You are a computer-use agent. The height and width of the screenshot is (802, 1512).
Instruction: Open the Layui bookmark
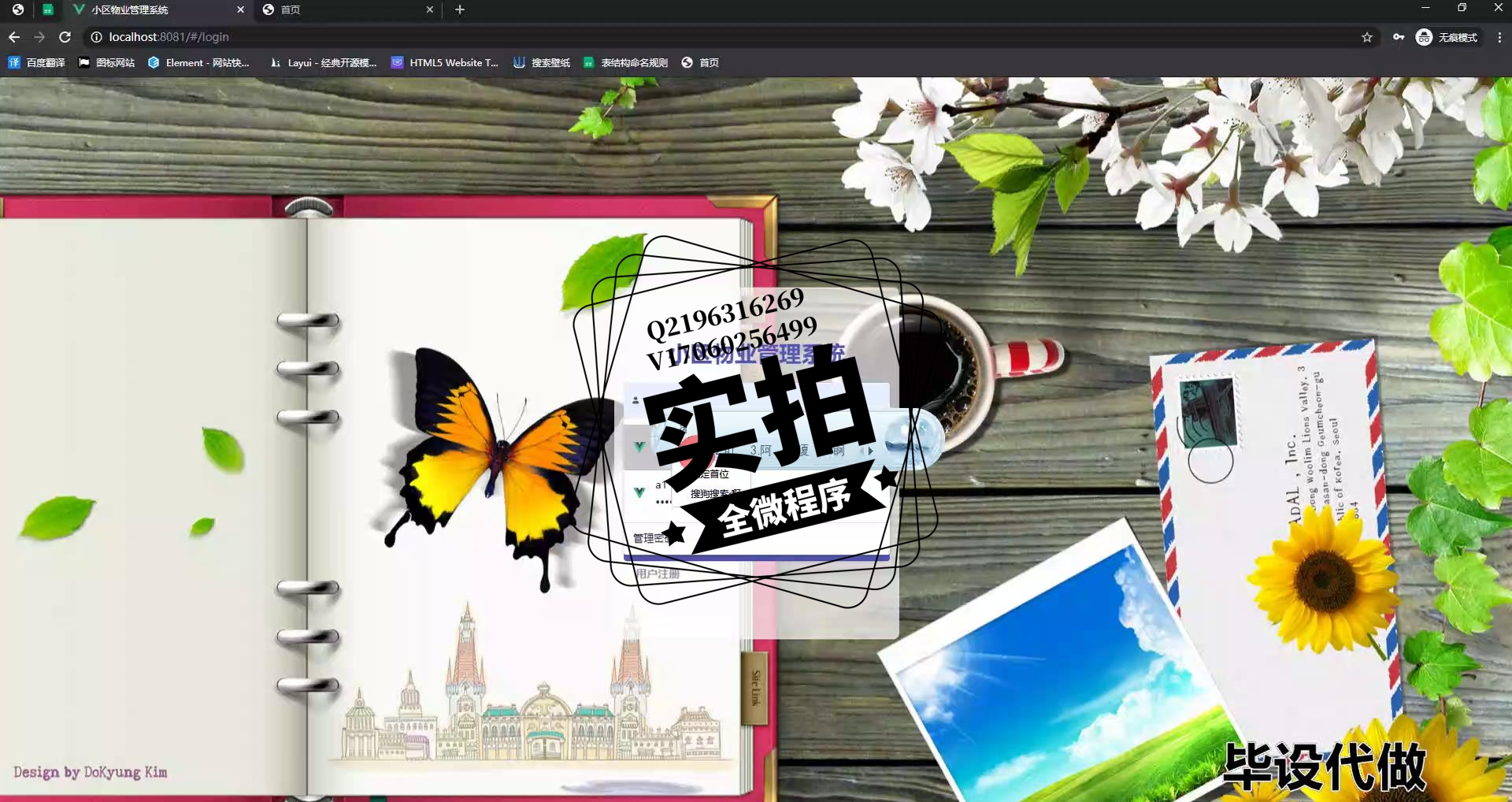323,62
